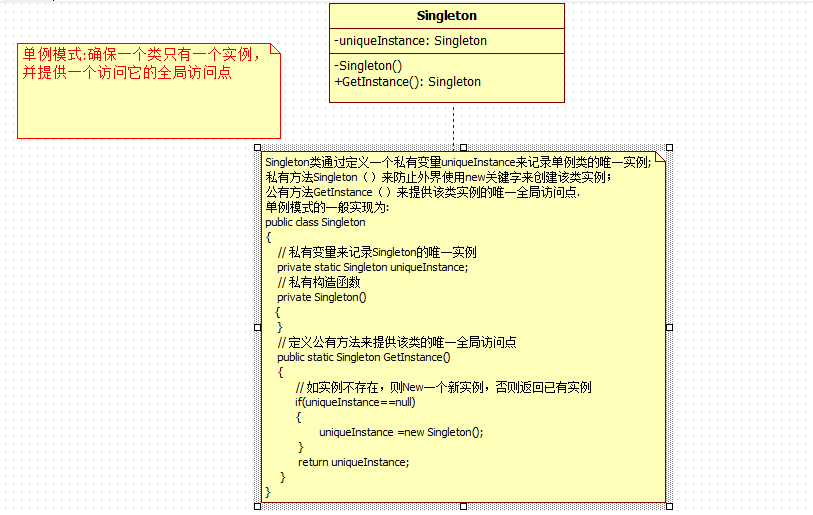
Task: Grab the top-left resize handle of code note
Action: (x=257, y=148)
